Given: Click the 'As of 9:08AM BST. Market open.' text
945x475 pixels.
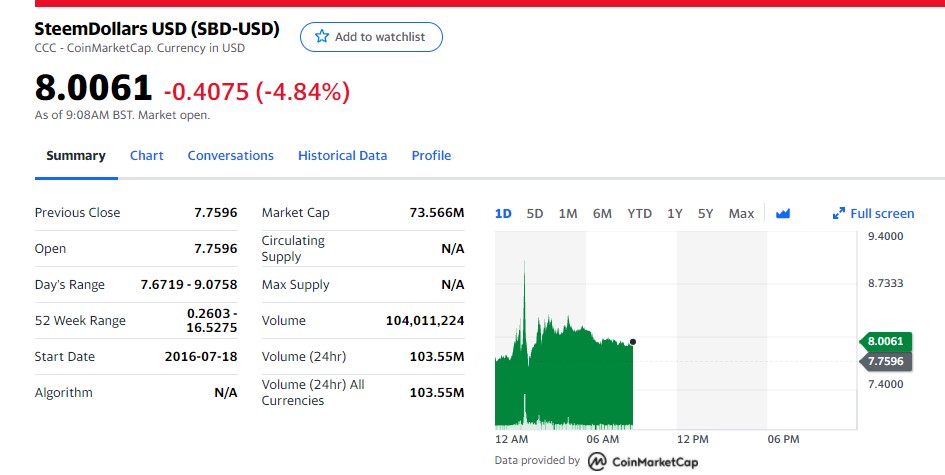Looking at the screenshot, I should pyautogui.click(x=122, y=115).
